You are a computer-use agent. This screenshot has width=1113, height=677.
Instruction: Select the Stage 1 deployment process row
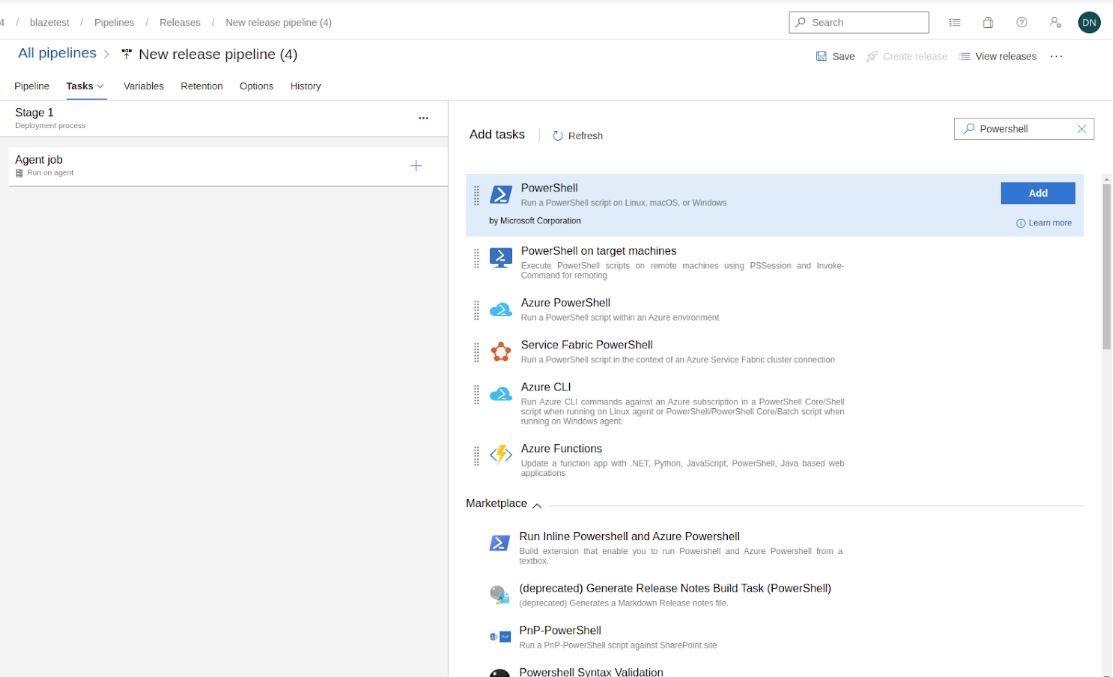tap(224, 118)
